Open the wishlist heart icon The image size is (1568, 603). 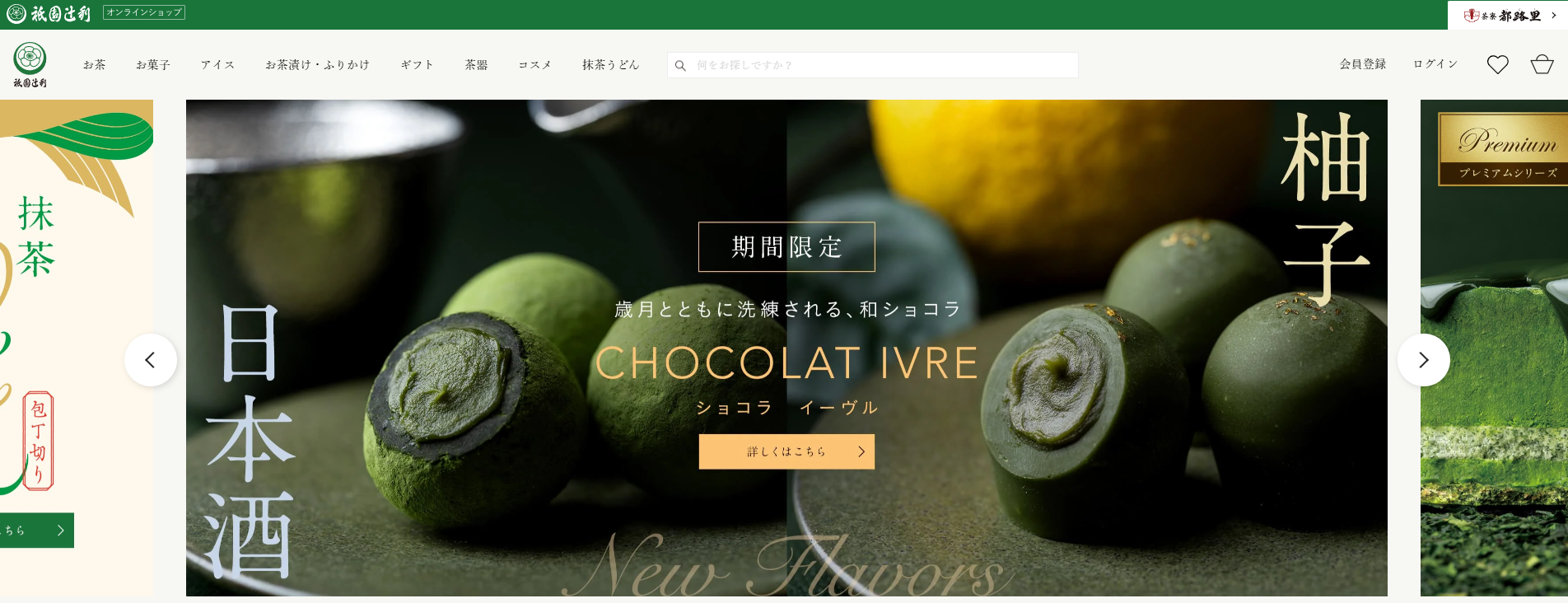(1497, 64)
